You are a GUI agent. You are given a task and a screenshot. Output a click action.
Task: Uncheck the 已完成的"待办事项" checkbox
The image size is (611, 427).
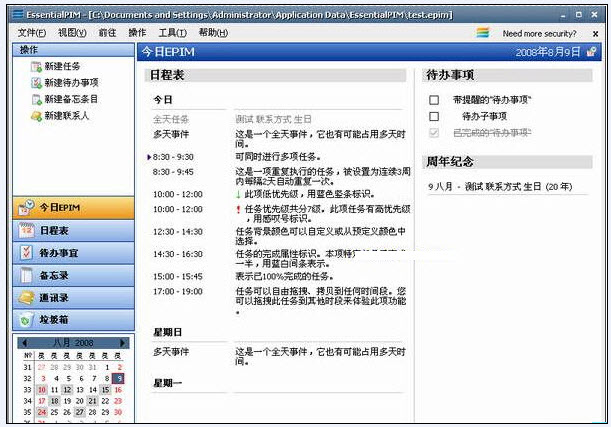434,132
